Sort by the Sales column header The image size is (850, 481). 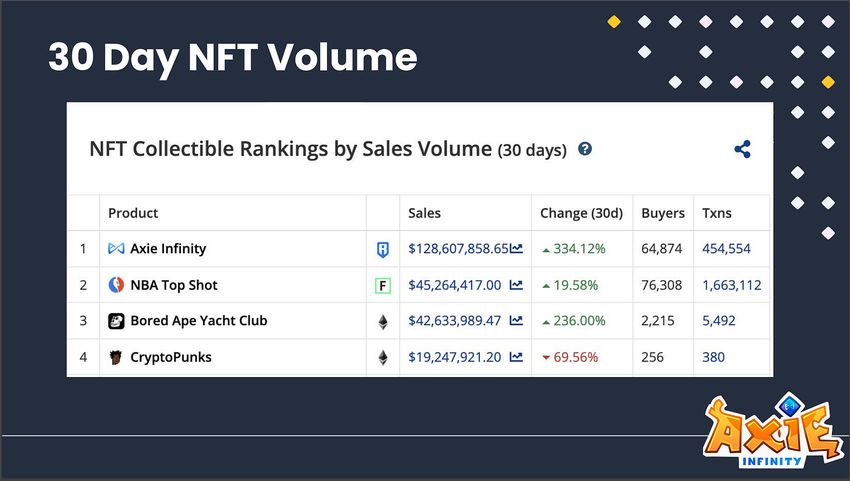coord(425,213)
